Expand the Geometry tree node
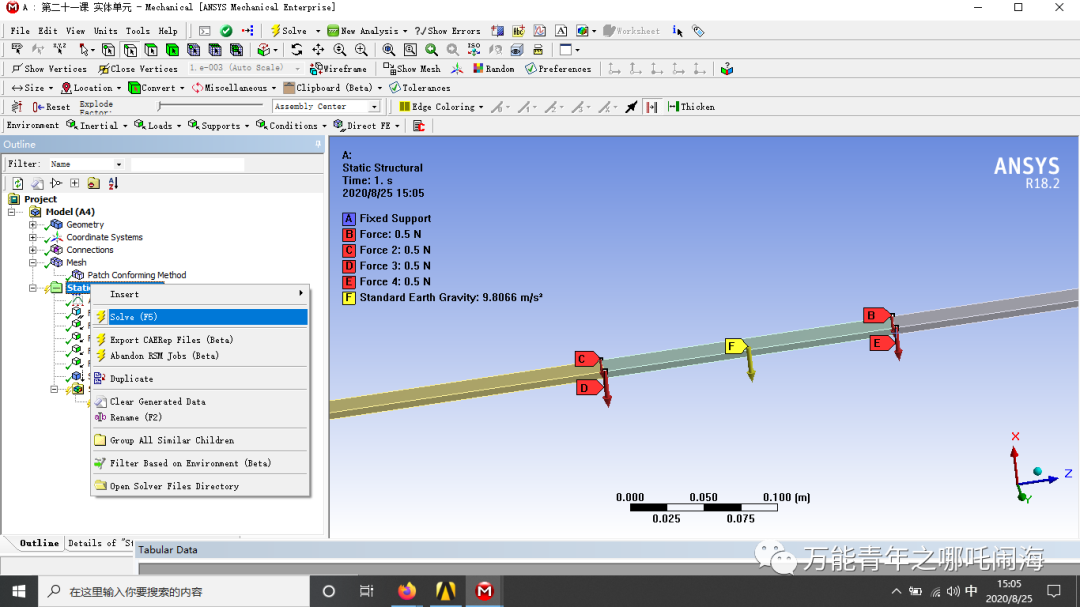This screenshot has height=607, width=1080. point(32,225)
